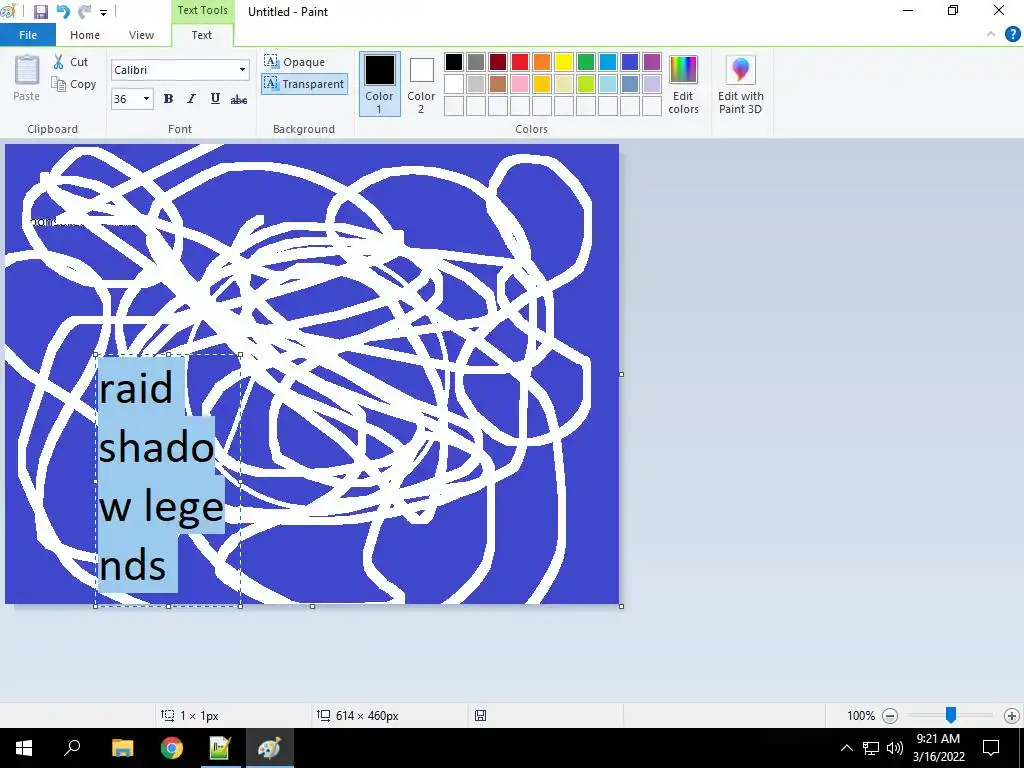Image resolution: width=1024 pixels, height=768 pixels.
Task: Pick the purple color swatch
Action: (652, 62)
